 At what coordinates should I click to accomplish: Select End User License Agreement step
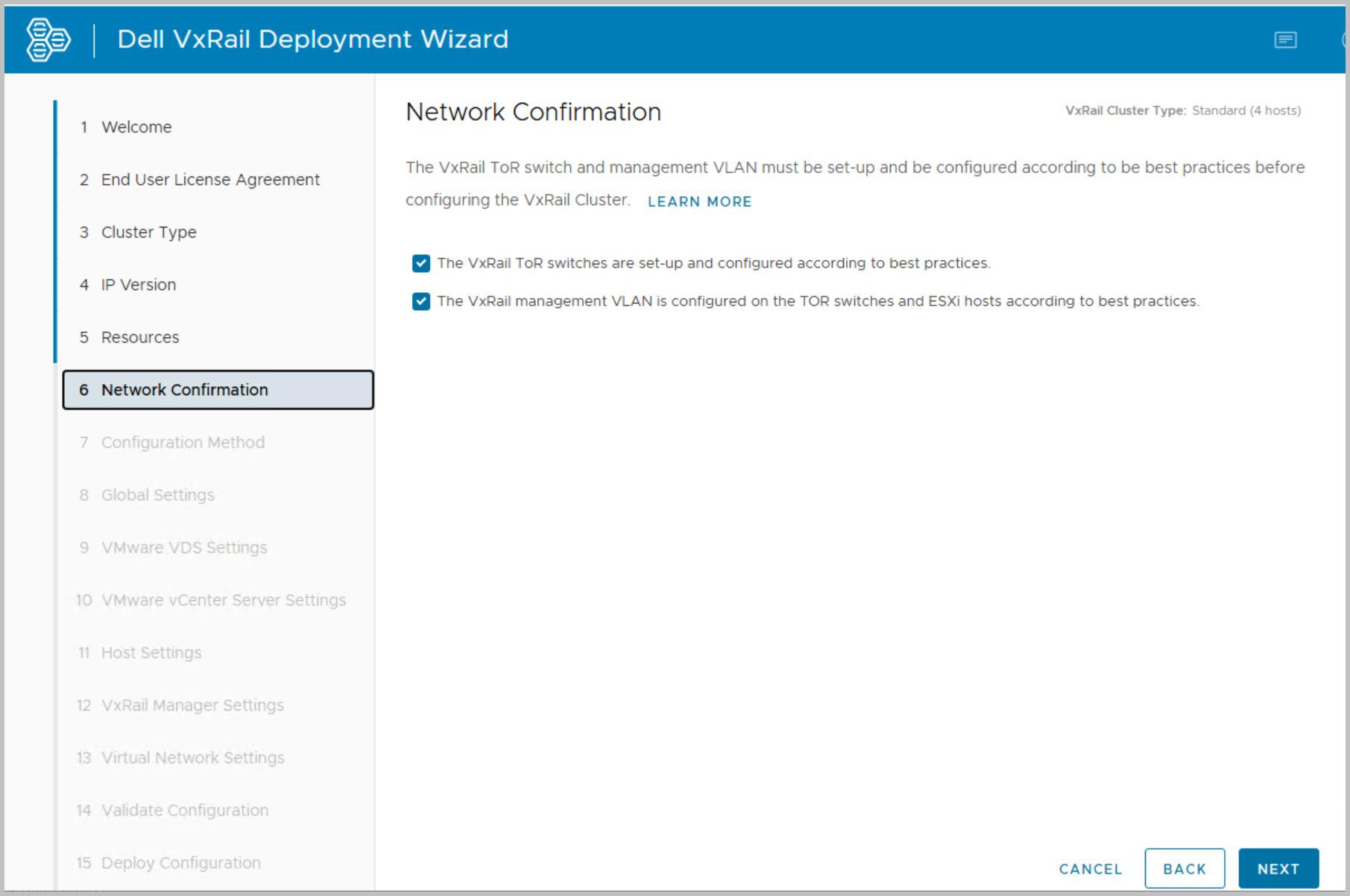point(210,180)
